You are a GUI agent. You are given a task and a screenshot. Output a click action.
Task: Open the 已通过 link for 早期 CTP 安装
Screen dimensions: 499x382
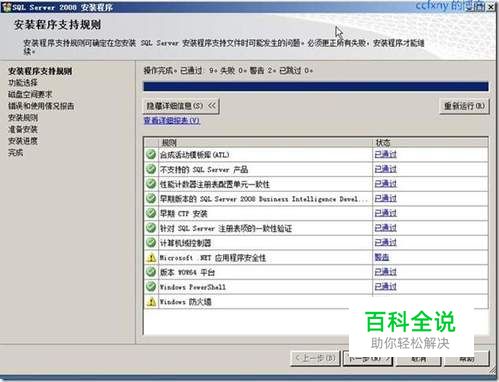(x=386, y=213)
